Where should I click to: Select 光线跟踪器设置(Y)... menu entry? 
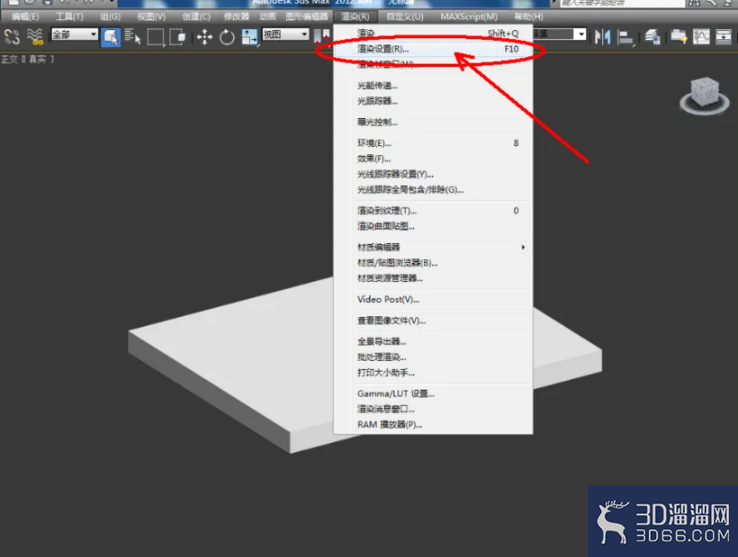point(433,174)
